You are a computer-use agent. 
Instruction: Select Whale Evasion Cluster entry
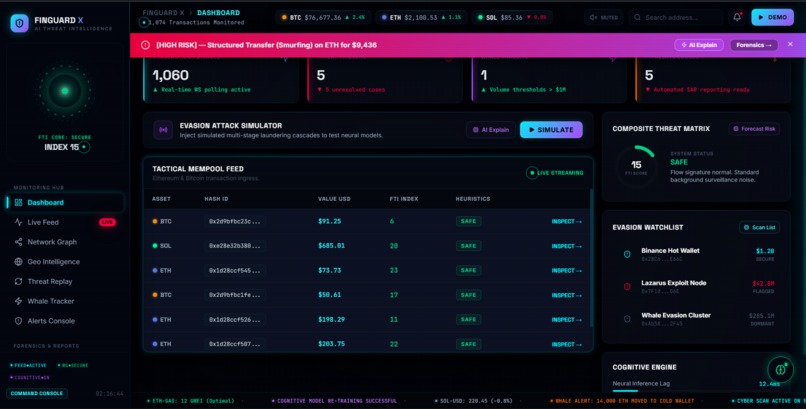click(696, 319)
